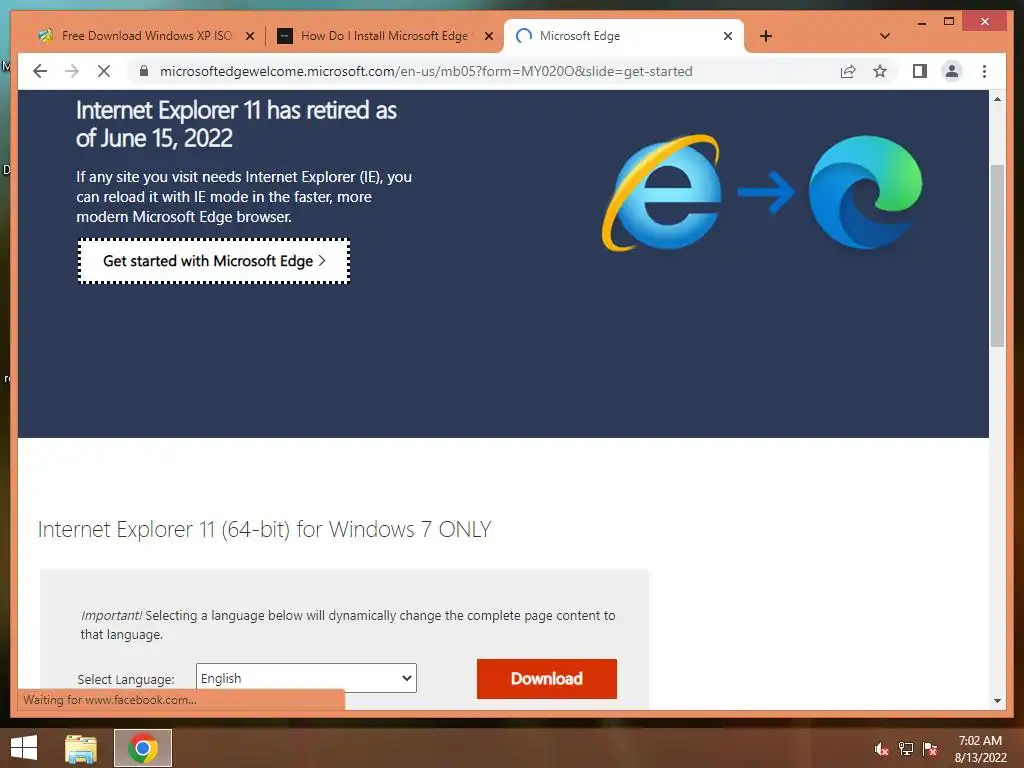Image resolution: width=1024 pixels, height=768 pixels.
Task: Close the Microsoft Edge tab
Action: 728,36
